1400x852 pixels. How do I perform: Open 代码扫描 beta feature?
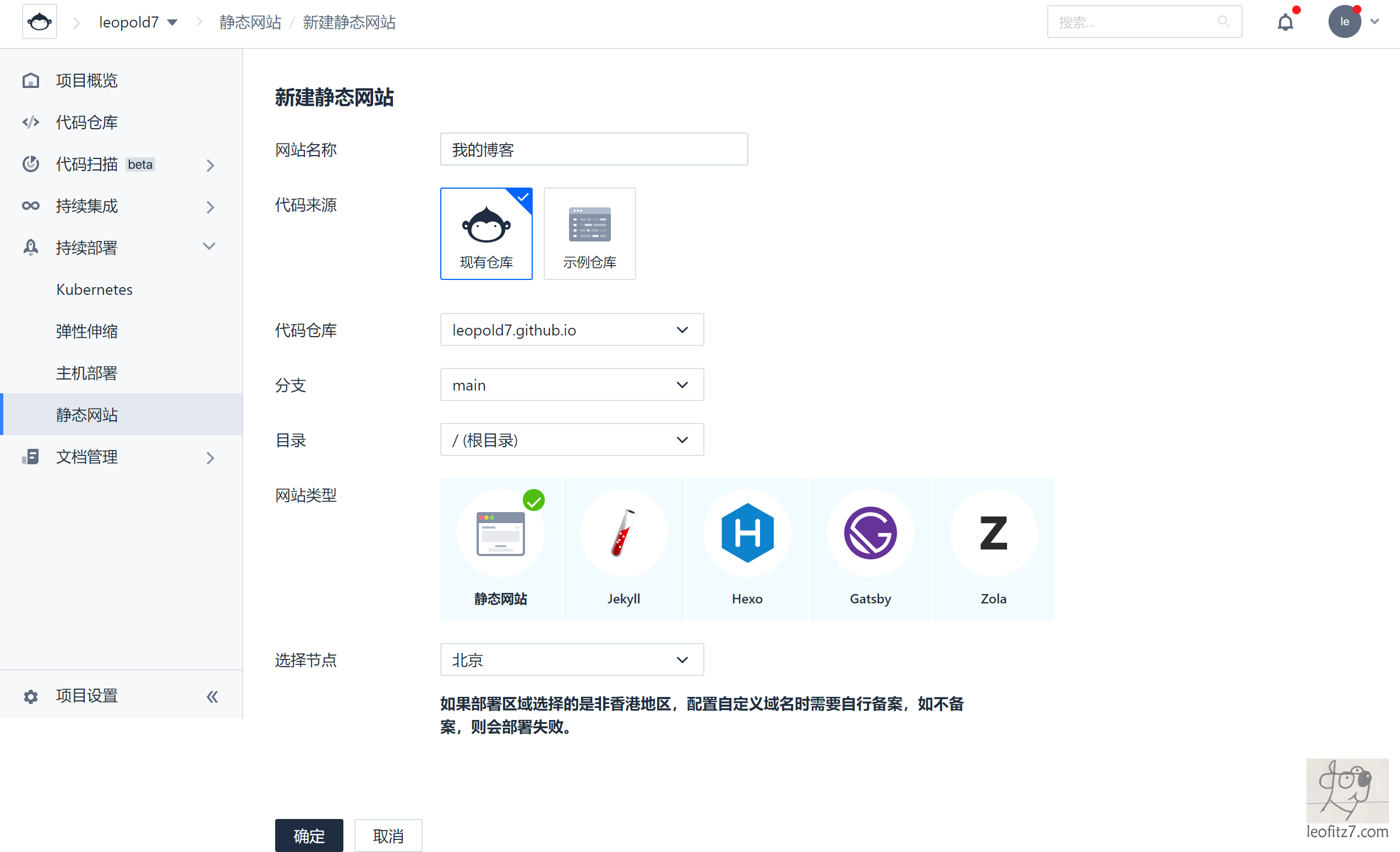[x=88, y=164]
